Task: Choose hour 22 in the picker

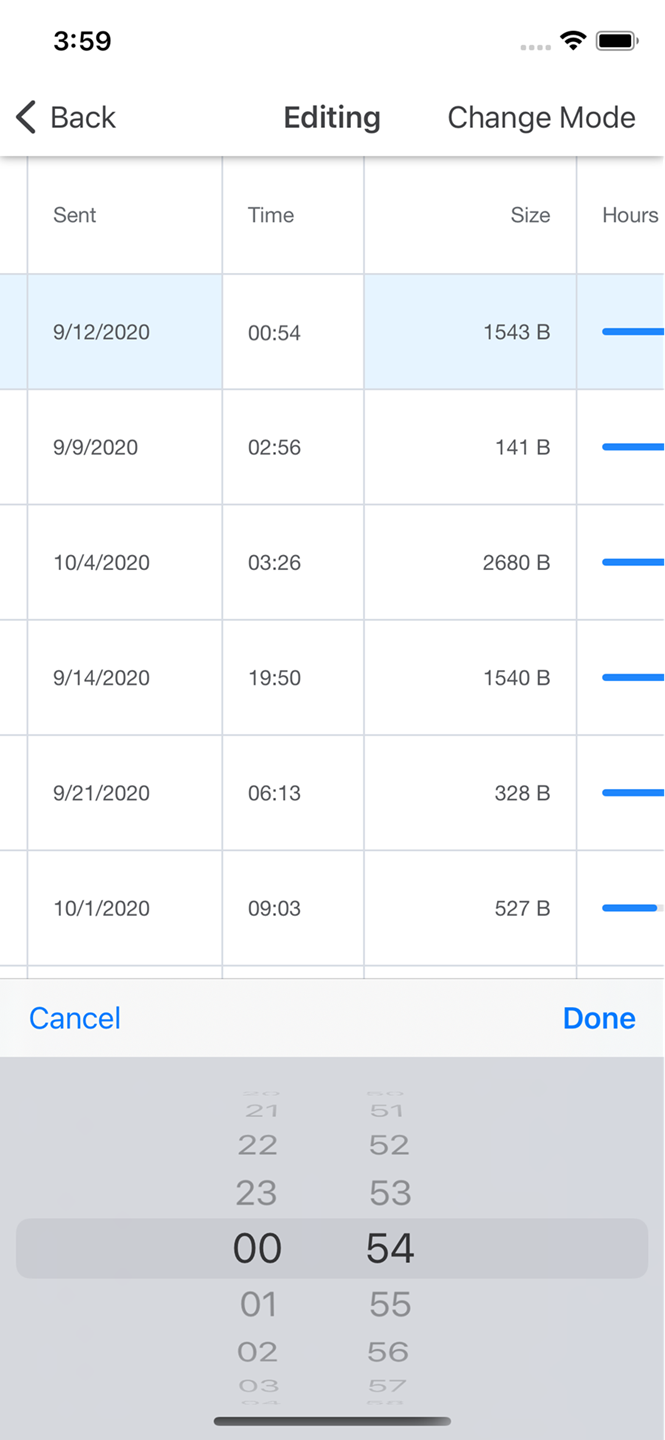Action: click(x=257, y=1145)
